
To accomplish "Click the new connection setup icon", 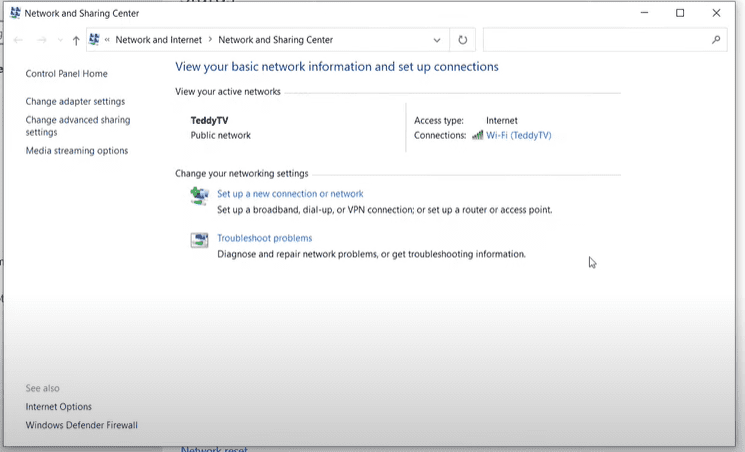I will click(199, 196).
